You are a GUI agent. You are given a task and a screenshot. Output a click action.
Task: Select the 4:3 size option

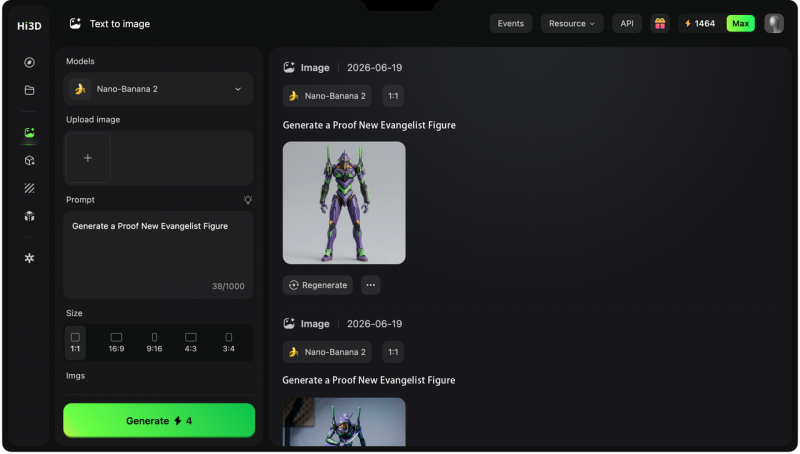(x=191, y=342)
